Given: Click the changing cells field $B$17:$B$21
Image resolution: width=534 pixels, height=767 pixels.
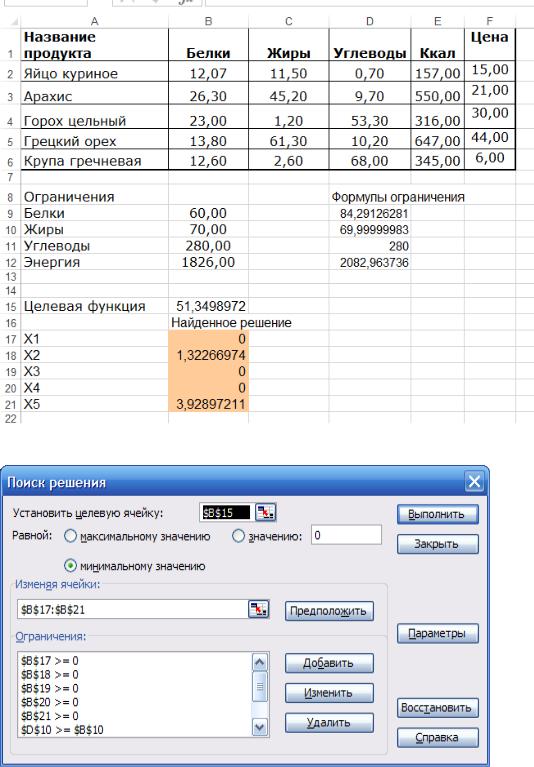Looking at the screenshot, I should click(133, 609).
